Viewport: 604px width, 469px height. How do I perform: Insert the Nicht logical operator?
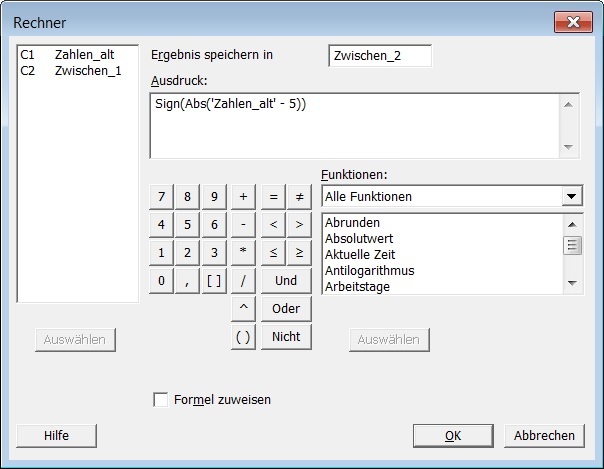pyautogui.click(x=286, y=337)
